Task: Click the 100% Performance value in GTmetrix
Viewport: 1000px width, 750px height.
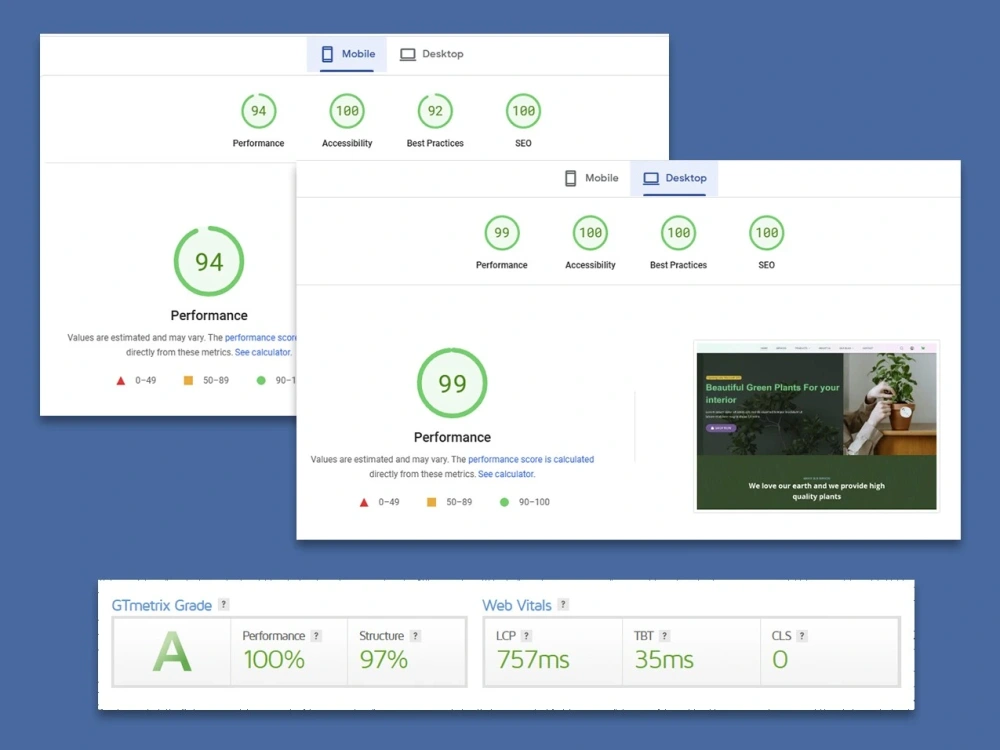Action: [x=274, y=659]
